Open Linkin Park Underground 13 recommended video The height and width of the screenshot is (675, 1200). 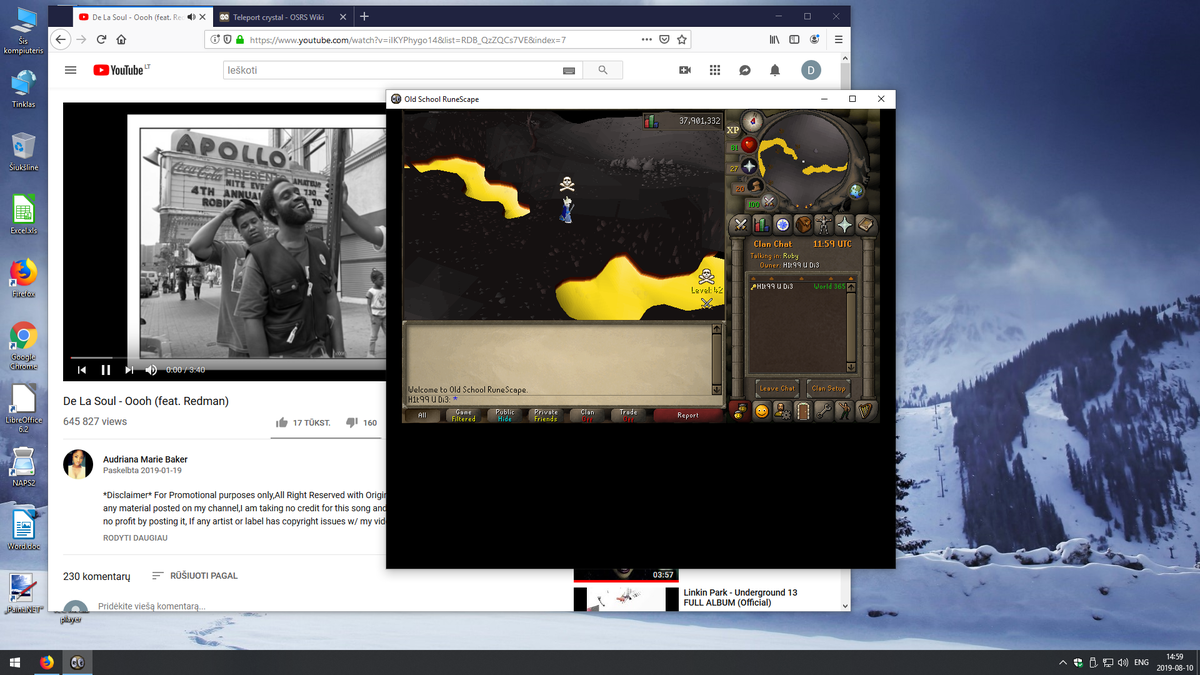click(740, 598)
